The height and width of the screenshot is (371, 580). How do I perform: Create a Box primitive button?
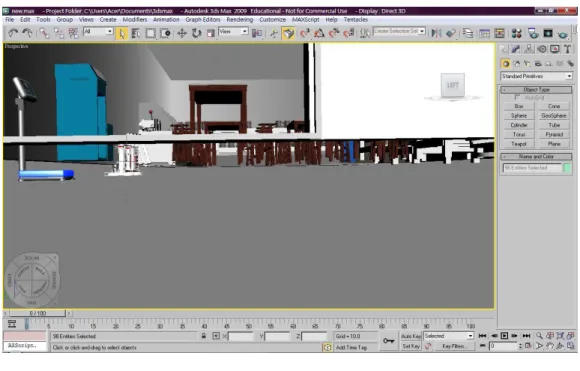pyautogui.click(x=519, y=106)
